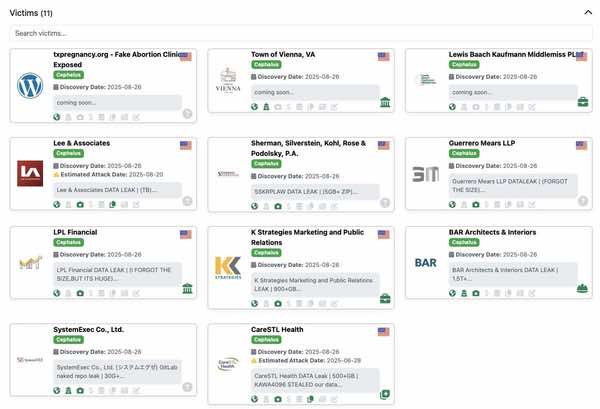Open txpregnancy.org Fake Abortion Clinic title

click(x=119, y=59)
